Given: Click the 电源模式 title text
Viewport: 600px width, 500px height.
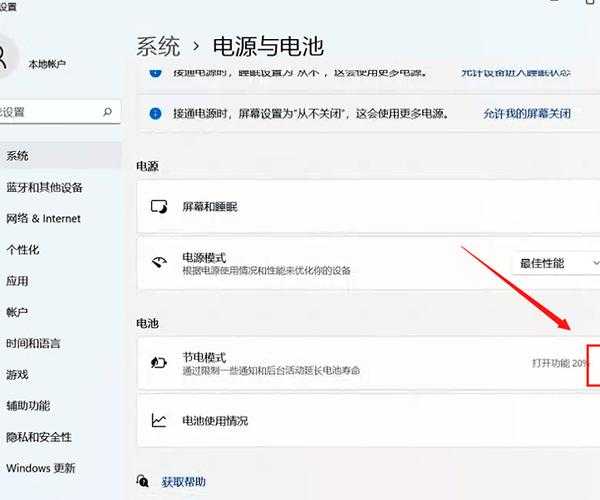Looking at the screenshot, I should tap(204, 257).
